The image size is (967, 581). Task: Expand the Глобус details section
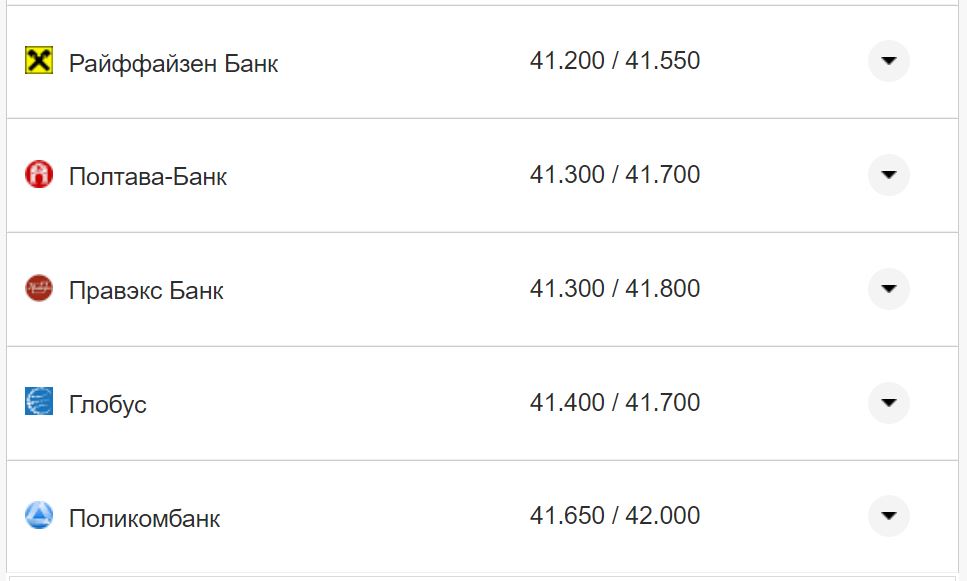pyautogui.click(x=888, y=403)
